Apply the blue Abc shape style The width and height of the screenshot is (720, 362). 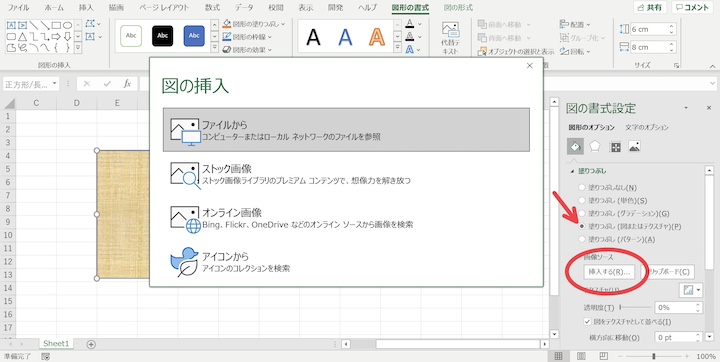pyautogui.click(x=194, y=36)
